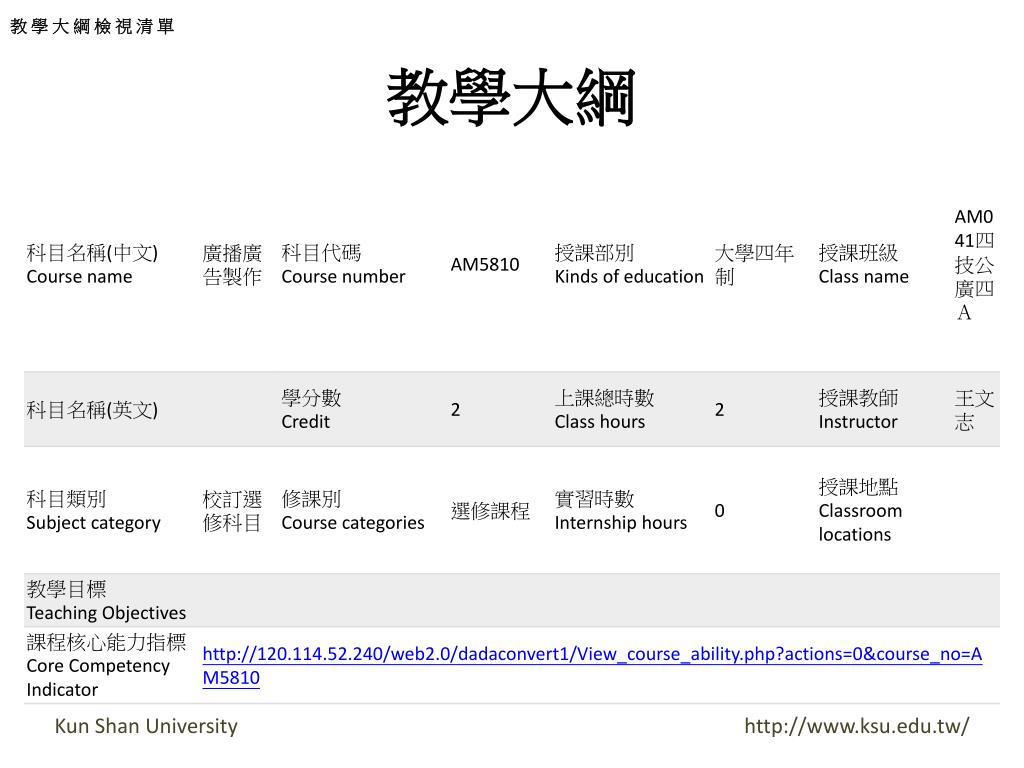Viewport: 1024px width, 768px height.
Task: Click the Core Competency Indicator label
Action: click(x=106, y=666)
